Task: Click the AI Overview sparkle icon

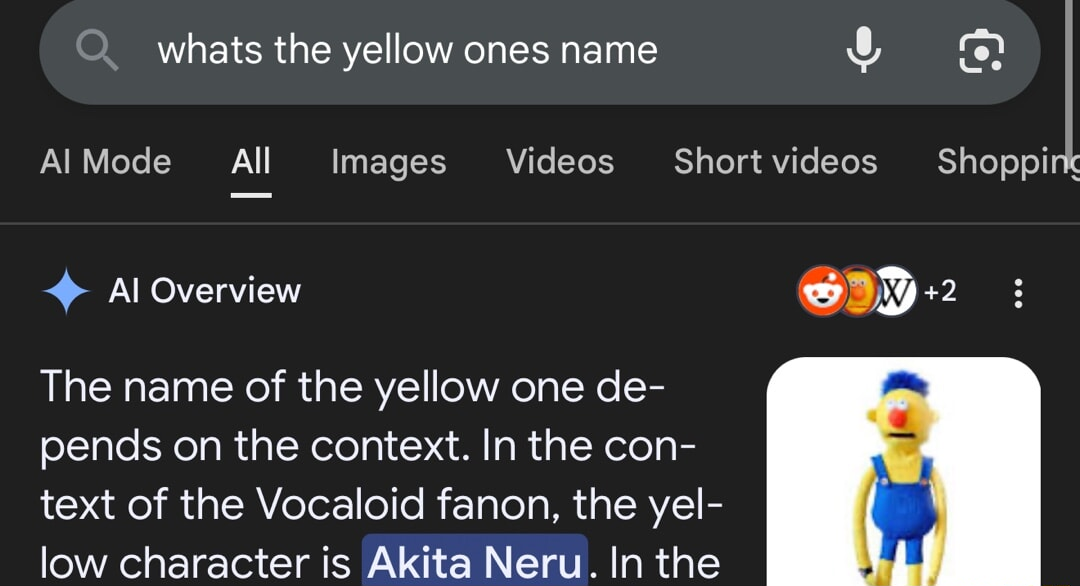Action: [x=65, y=291]
